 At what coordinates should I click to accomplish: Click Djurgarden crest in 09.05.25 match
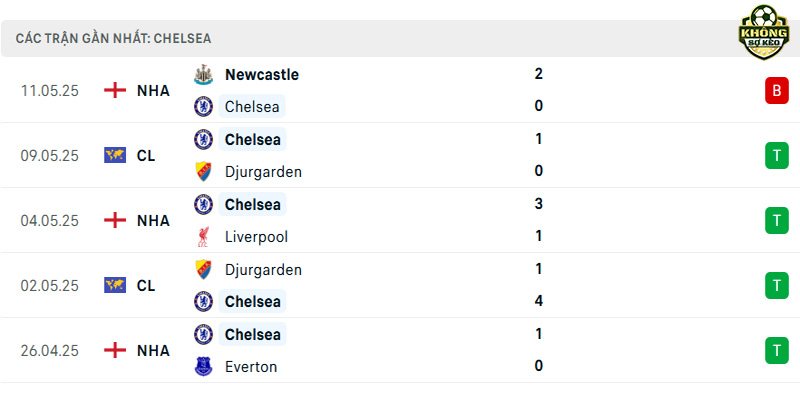pos(204,171)
